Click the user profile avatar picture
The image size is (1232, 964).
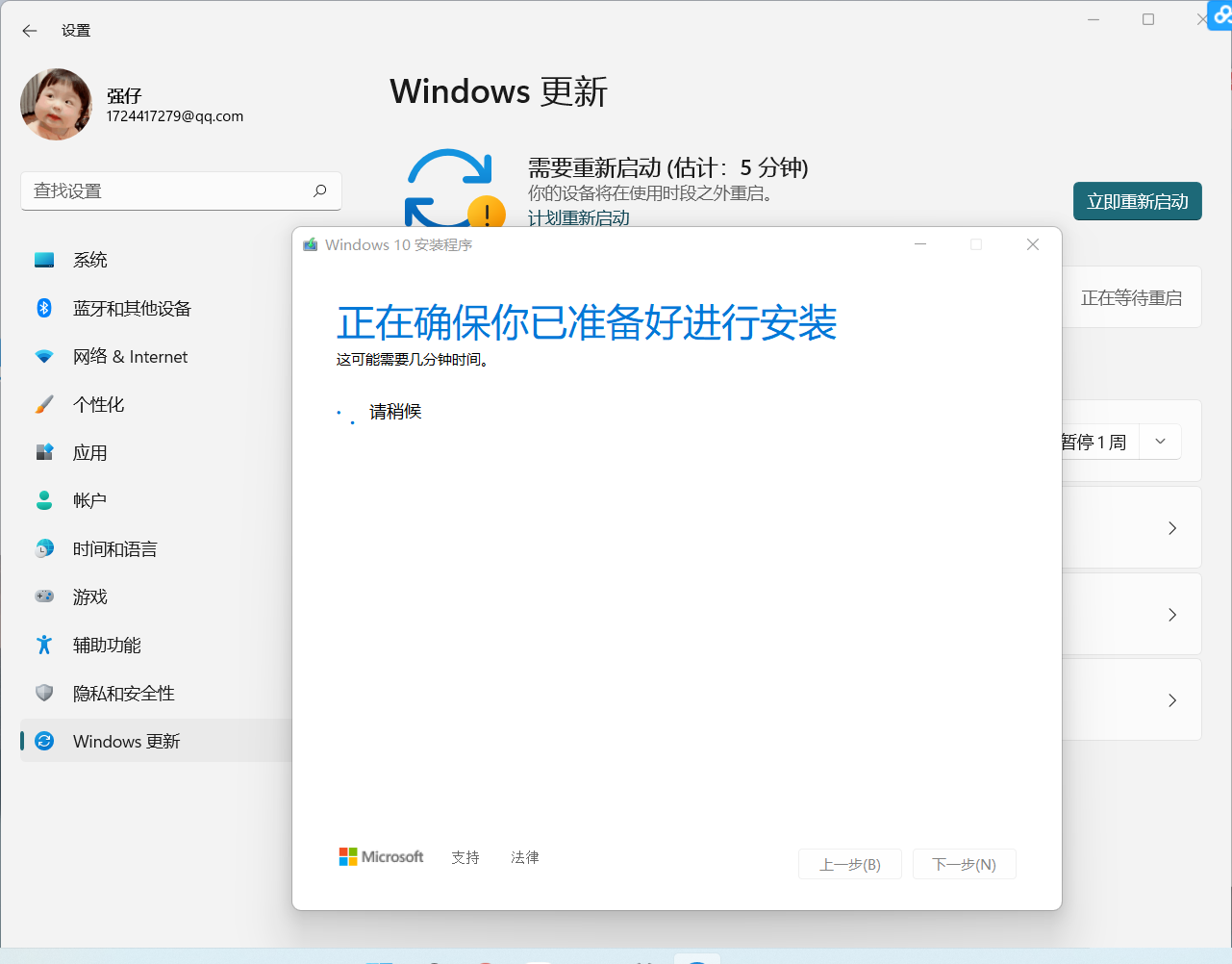(56, 105)
